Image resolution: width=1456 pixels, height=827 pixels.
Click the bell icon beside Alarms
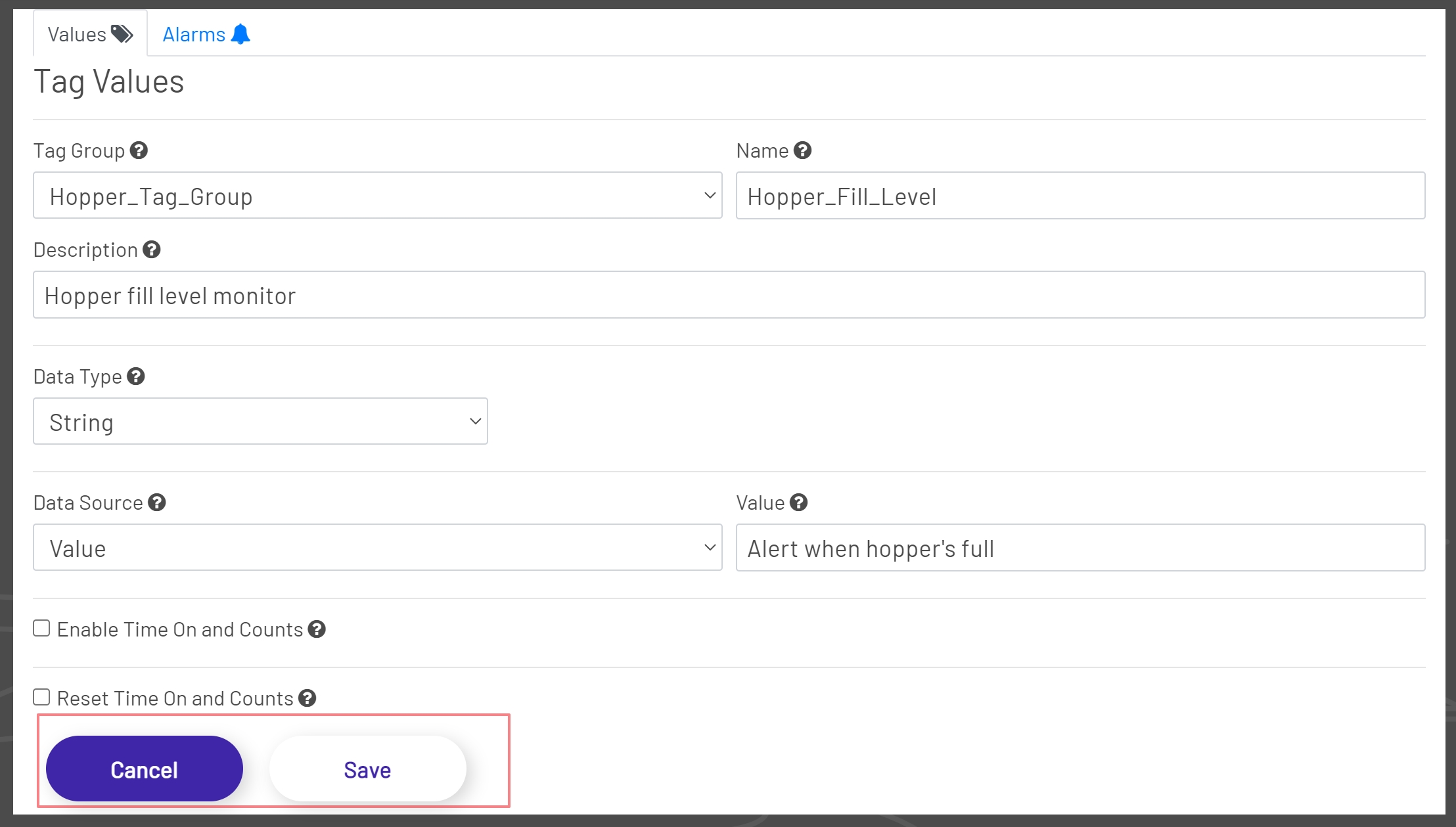point(241,33)
